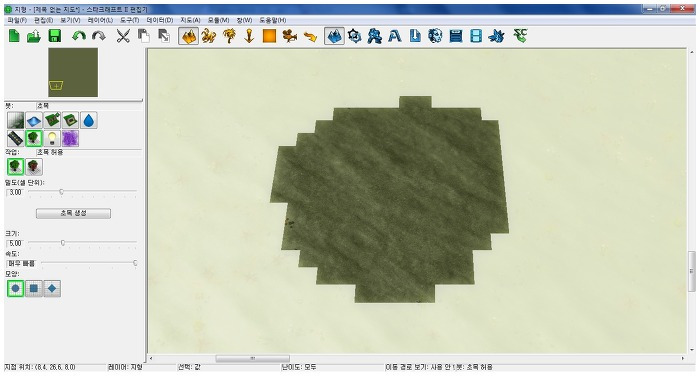Screen dimensions: 700x376
Task: Click the size value field 5.00
Action: click(x=15, y=243)
